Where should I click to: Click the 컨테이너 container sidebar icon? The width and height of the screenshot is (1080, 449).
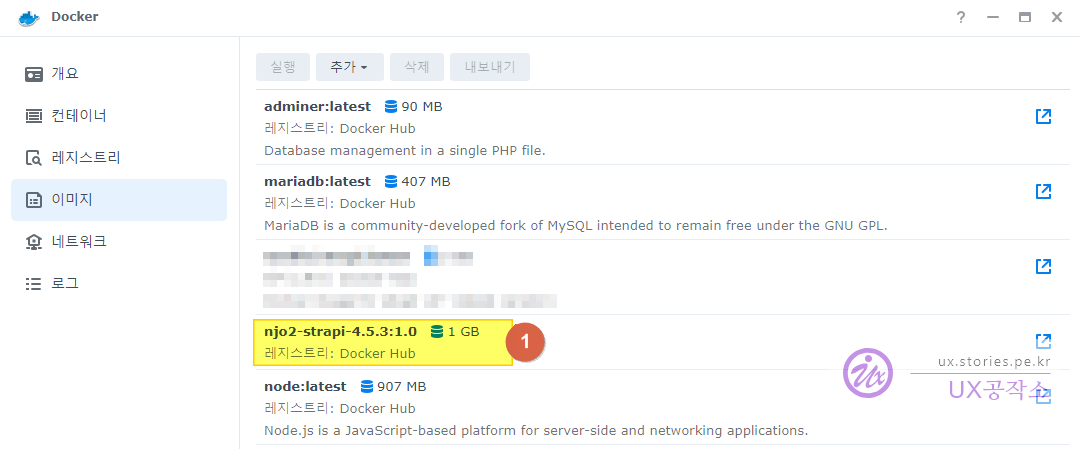point(34,116)
